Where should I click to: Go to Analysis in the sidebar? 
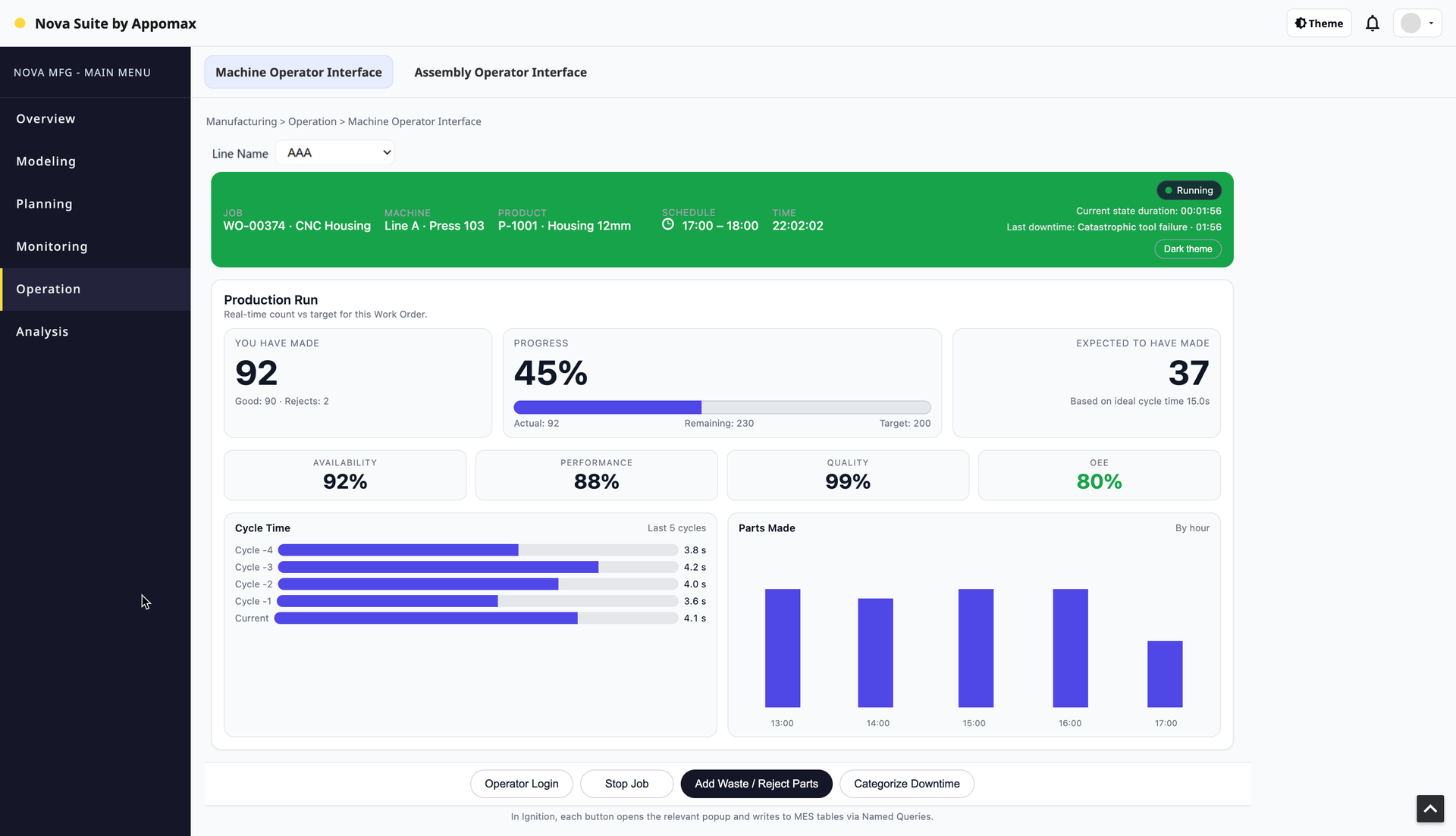42,331
